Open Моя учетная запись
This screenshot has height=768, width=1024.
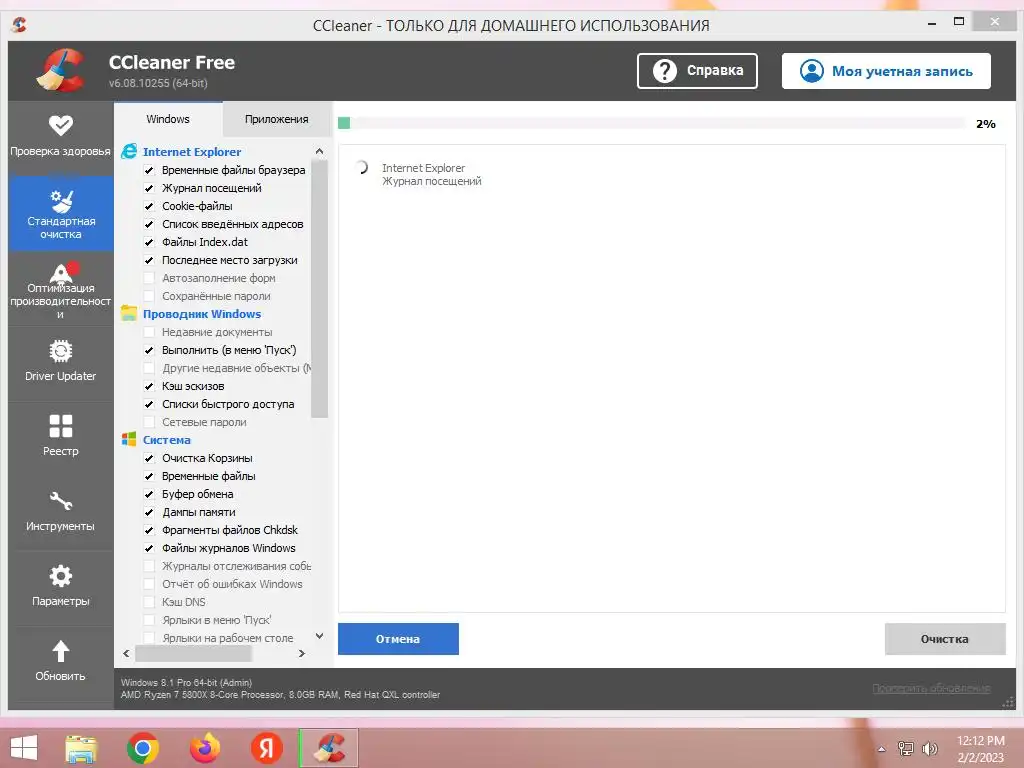886,71
